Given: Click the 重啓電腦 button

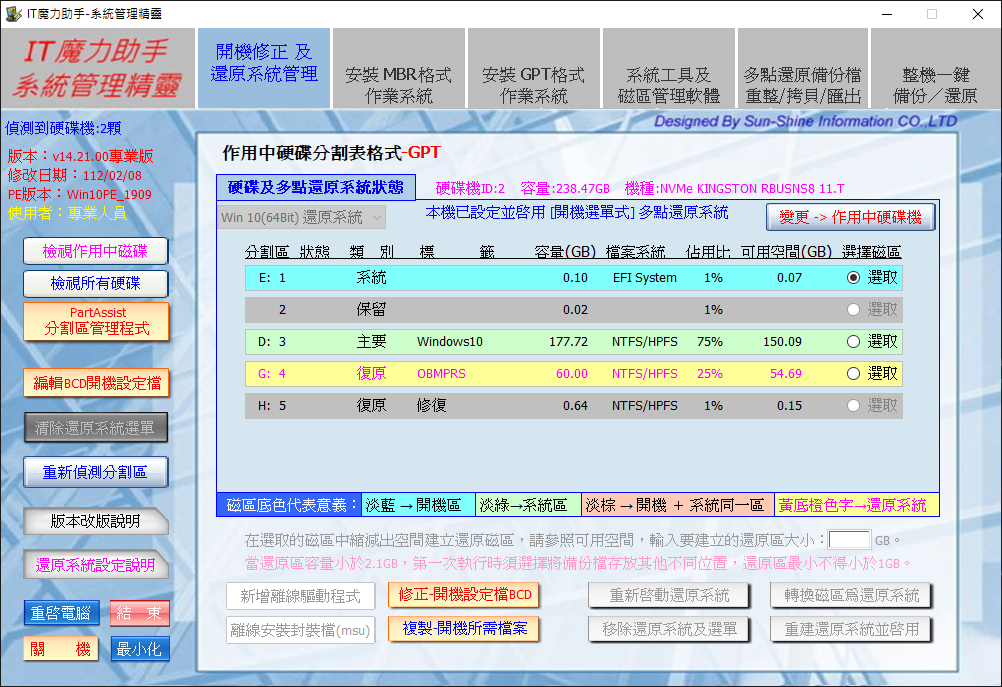Looking at the screenshot, I should (x=62, y=613).
